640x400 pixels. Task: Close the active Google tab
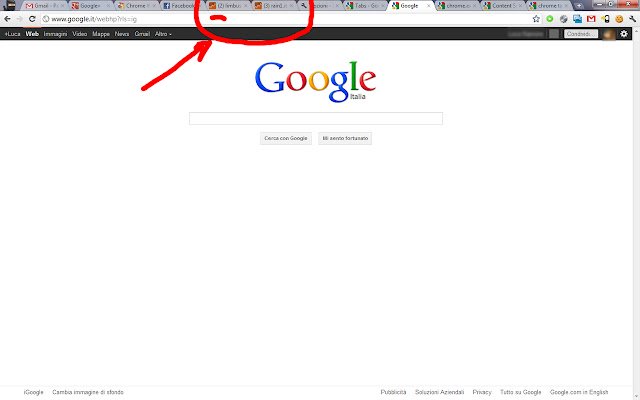428,6
